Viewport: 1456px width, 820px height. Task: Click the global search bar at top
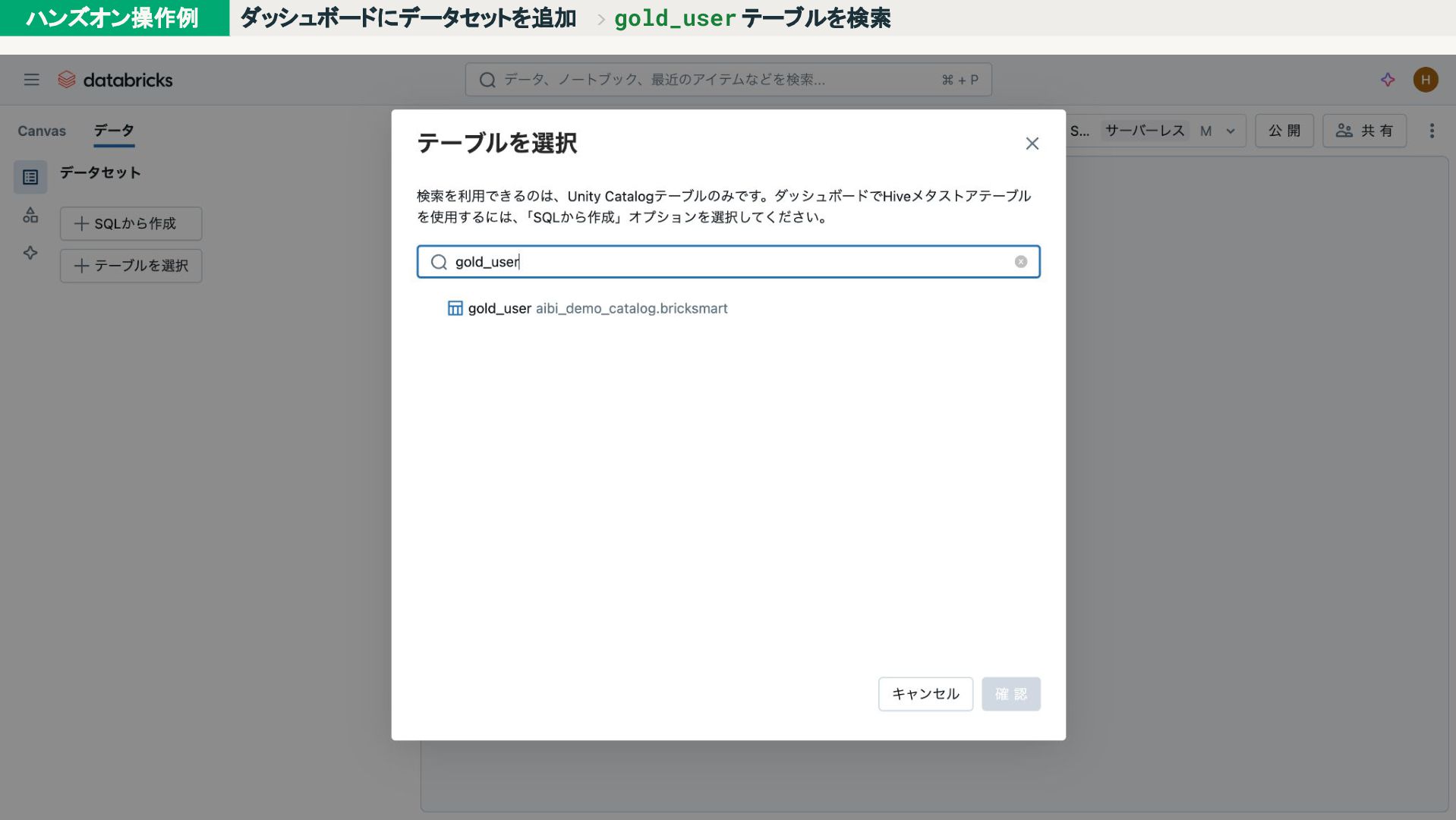[728, 80]
